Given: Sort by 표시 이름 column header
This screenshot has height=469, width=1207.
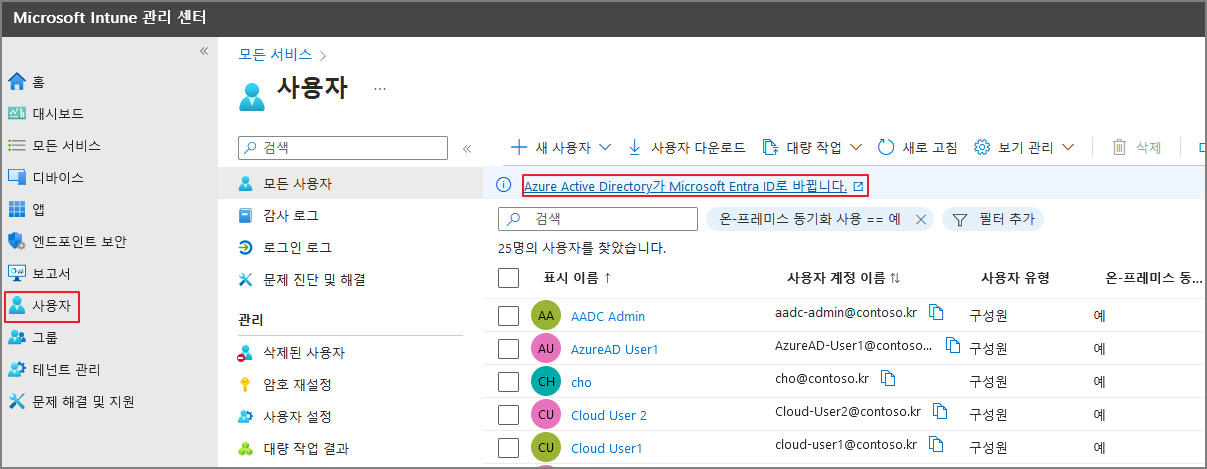Looking at the screenshot, I should [x=577, y=278].
